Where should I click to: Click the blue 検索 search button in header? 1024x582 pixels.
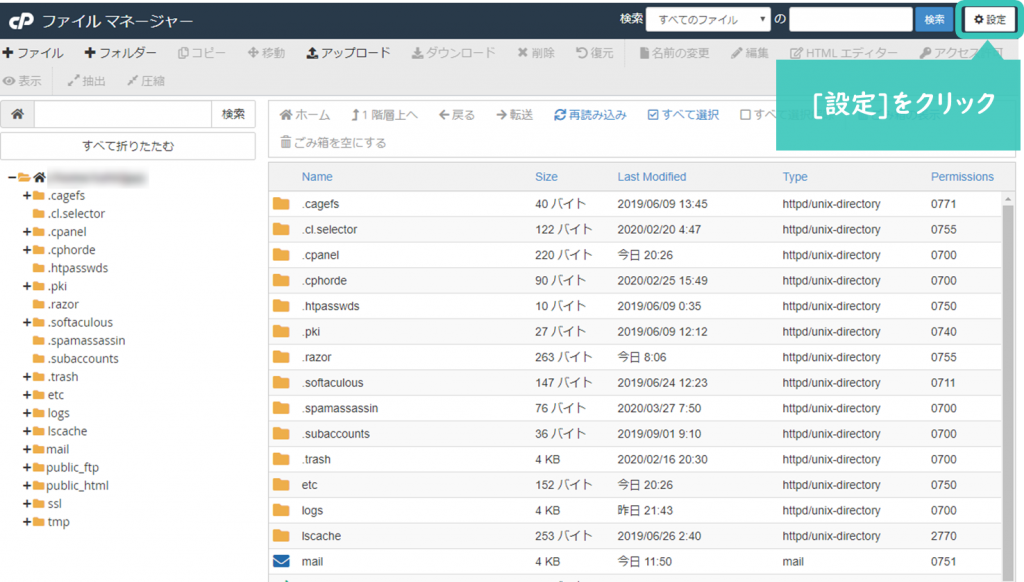point(934,20)
